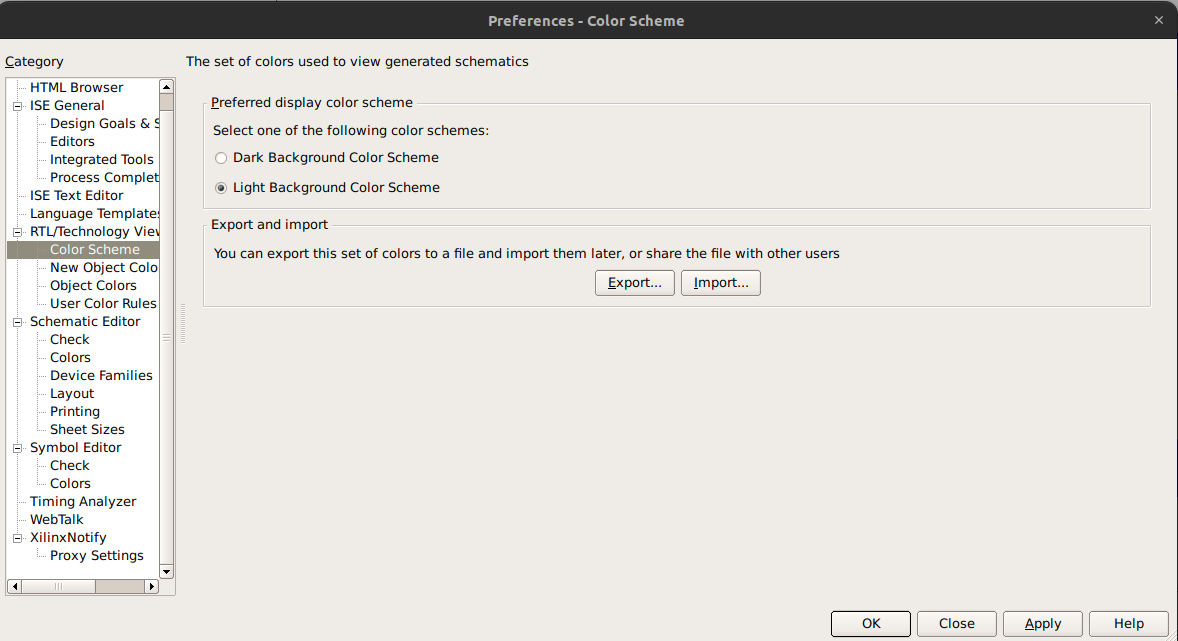Collapse the ISE General tree node
Image resolution: width=1178 pixels, height=641 pixels.
click(x=17, y=106)
